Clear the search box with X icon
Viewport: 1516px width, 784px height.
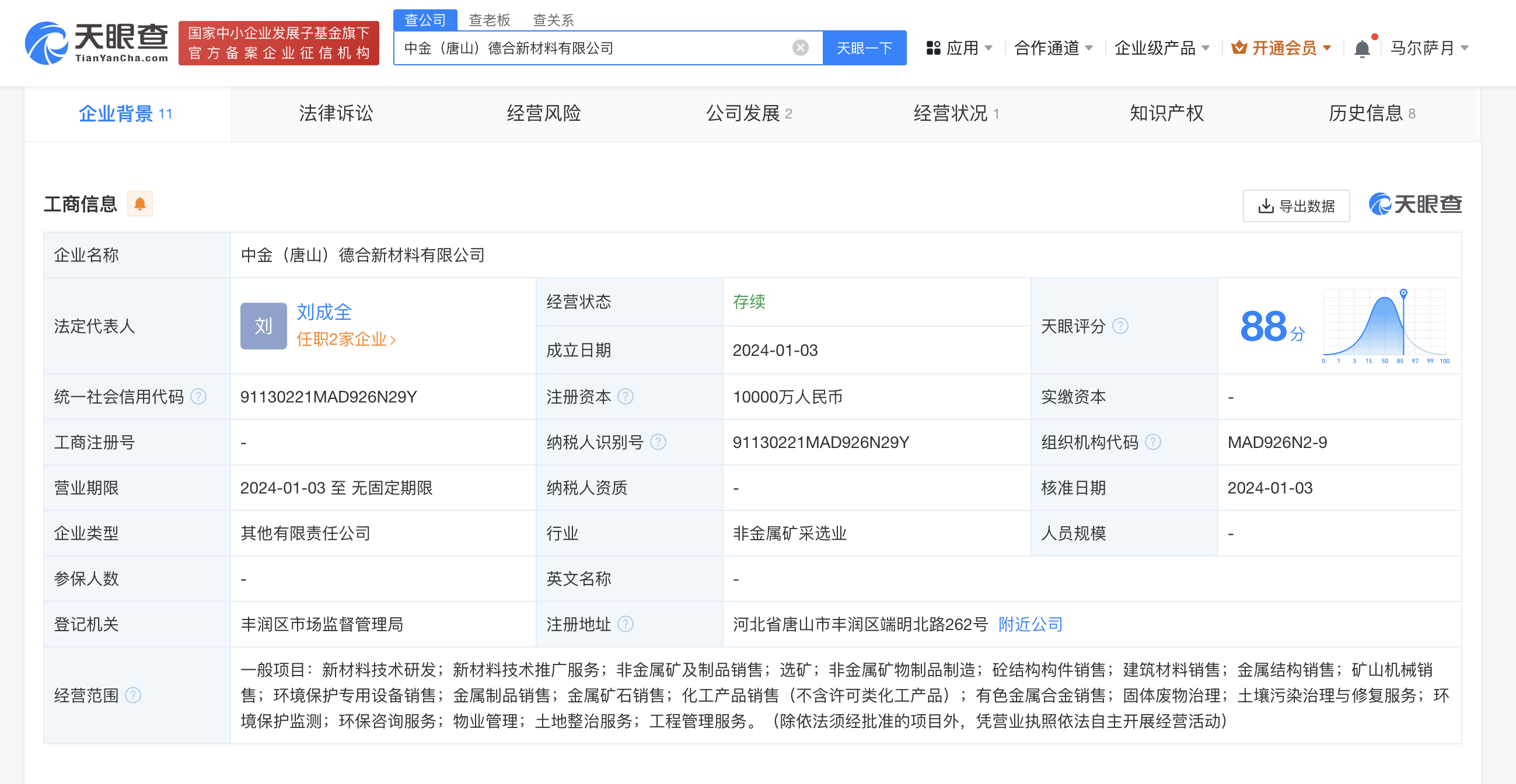[x=800, y=48]
